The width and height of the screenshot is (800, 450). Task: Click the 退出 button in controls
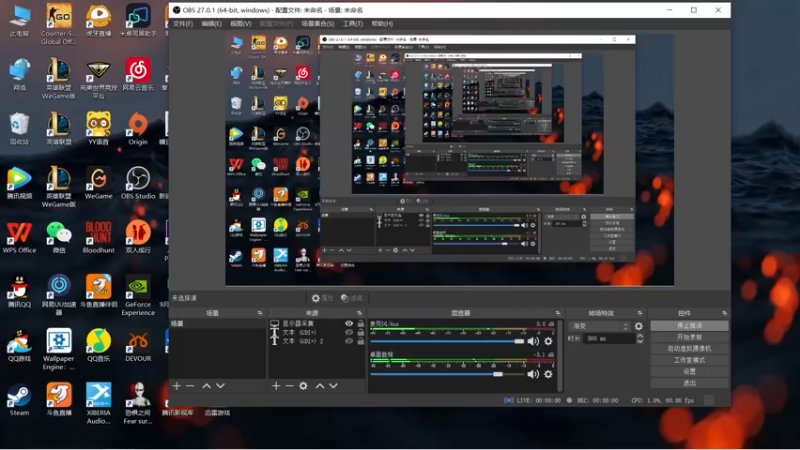[x=689, y=383]
